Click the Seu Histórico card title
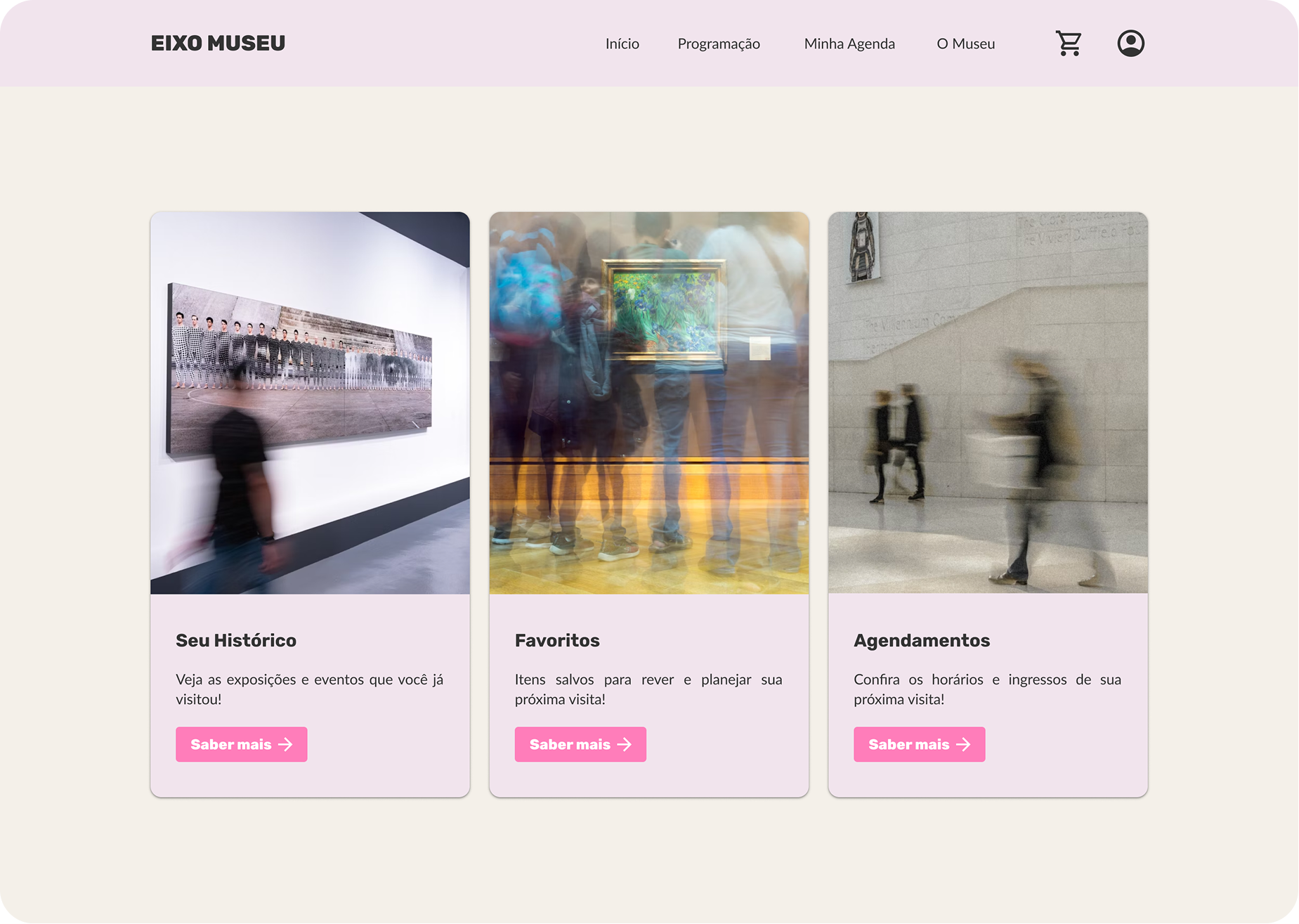The image size is (1299, 924). [x=236, y=640]
